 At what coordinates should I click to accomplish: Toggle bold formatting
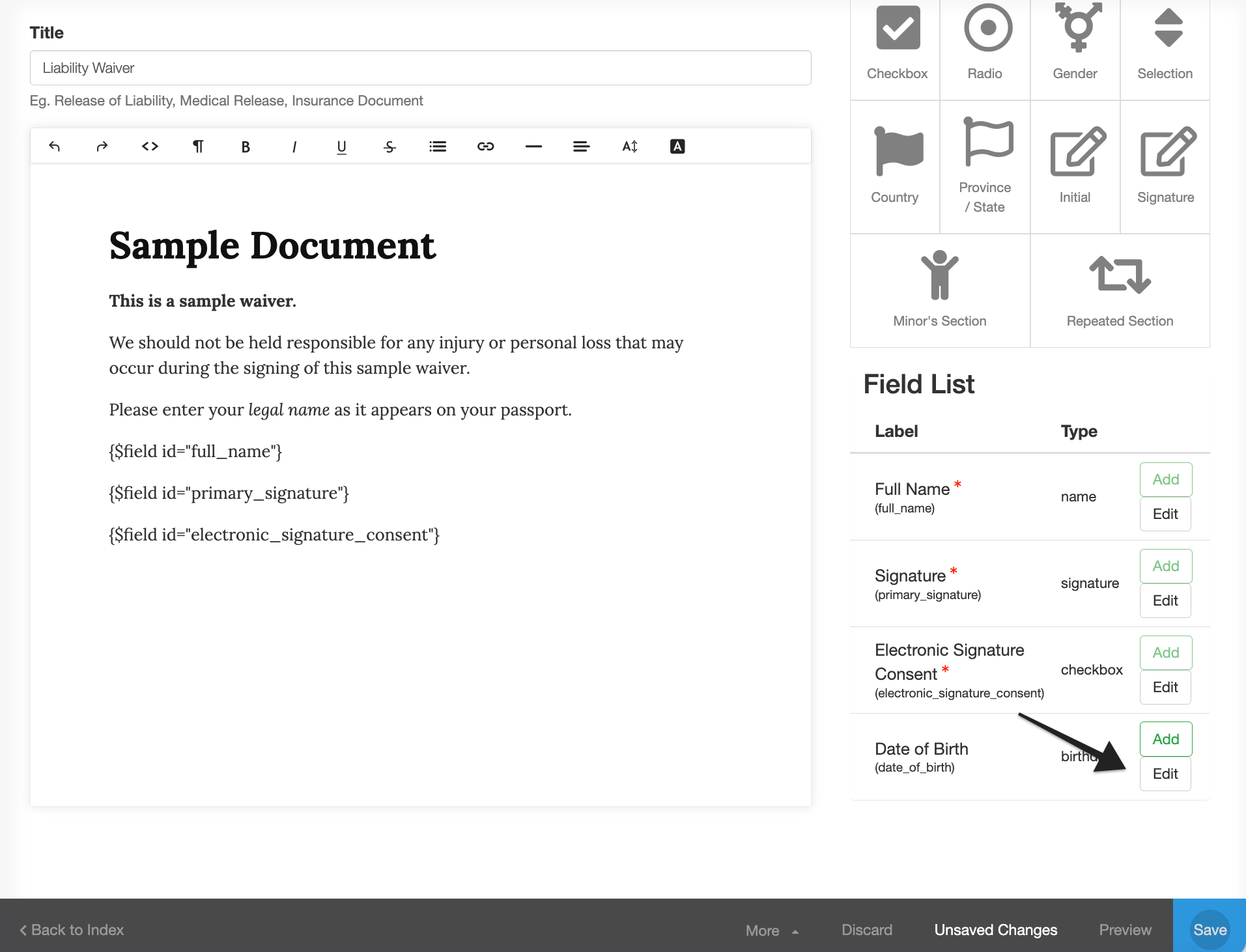[246, 147]
